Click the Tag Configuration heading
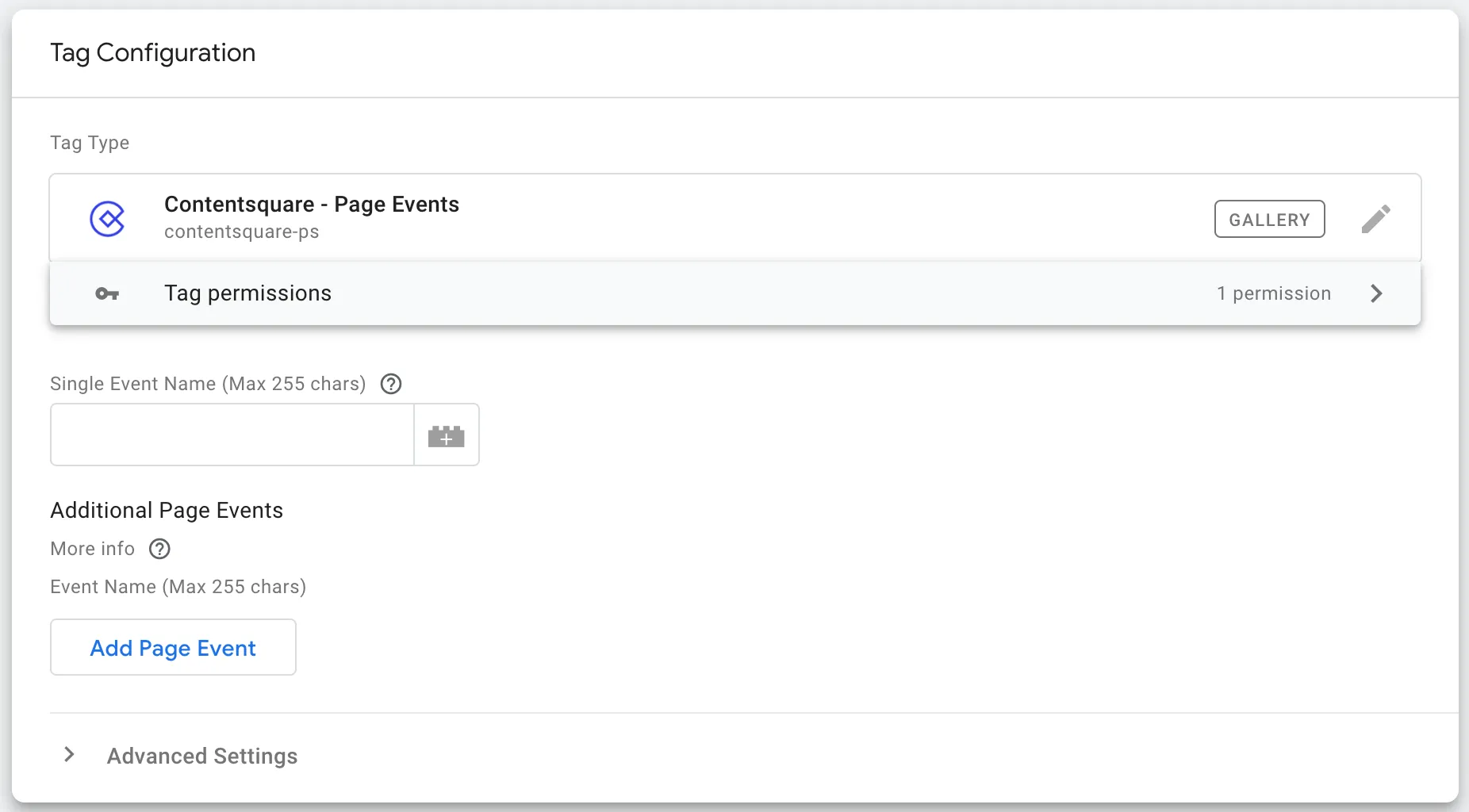 [x=153, y=52]
